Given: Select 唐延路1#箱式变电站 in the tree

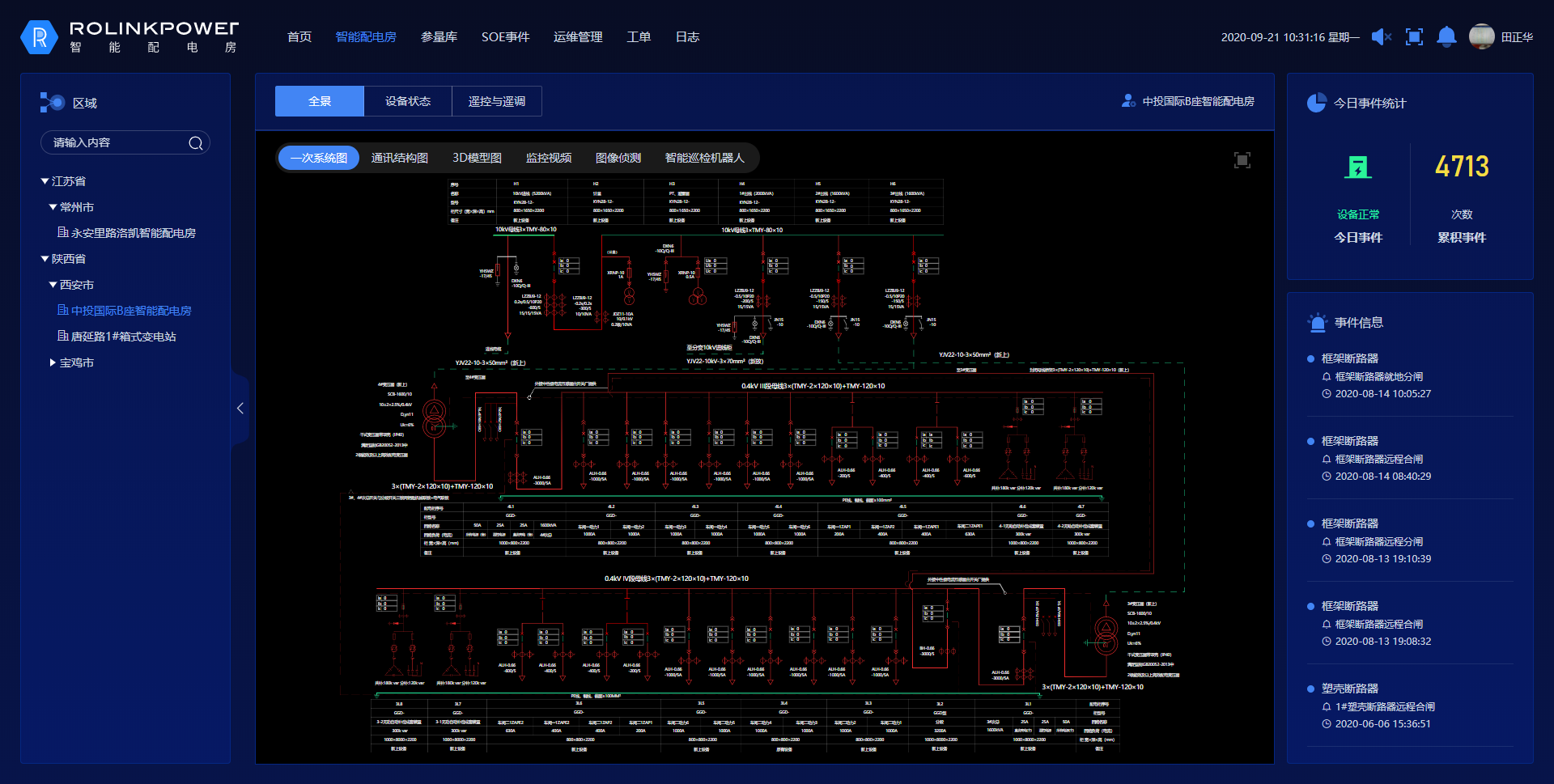Looking at the screenshot, I should coord(123,337).
